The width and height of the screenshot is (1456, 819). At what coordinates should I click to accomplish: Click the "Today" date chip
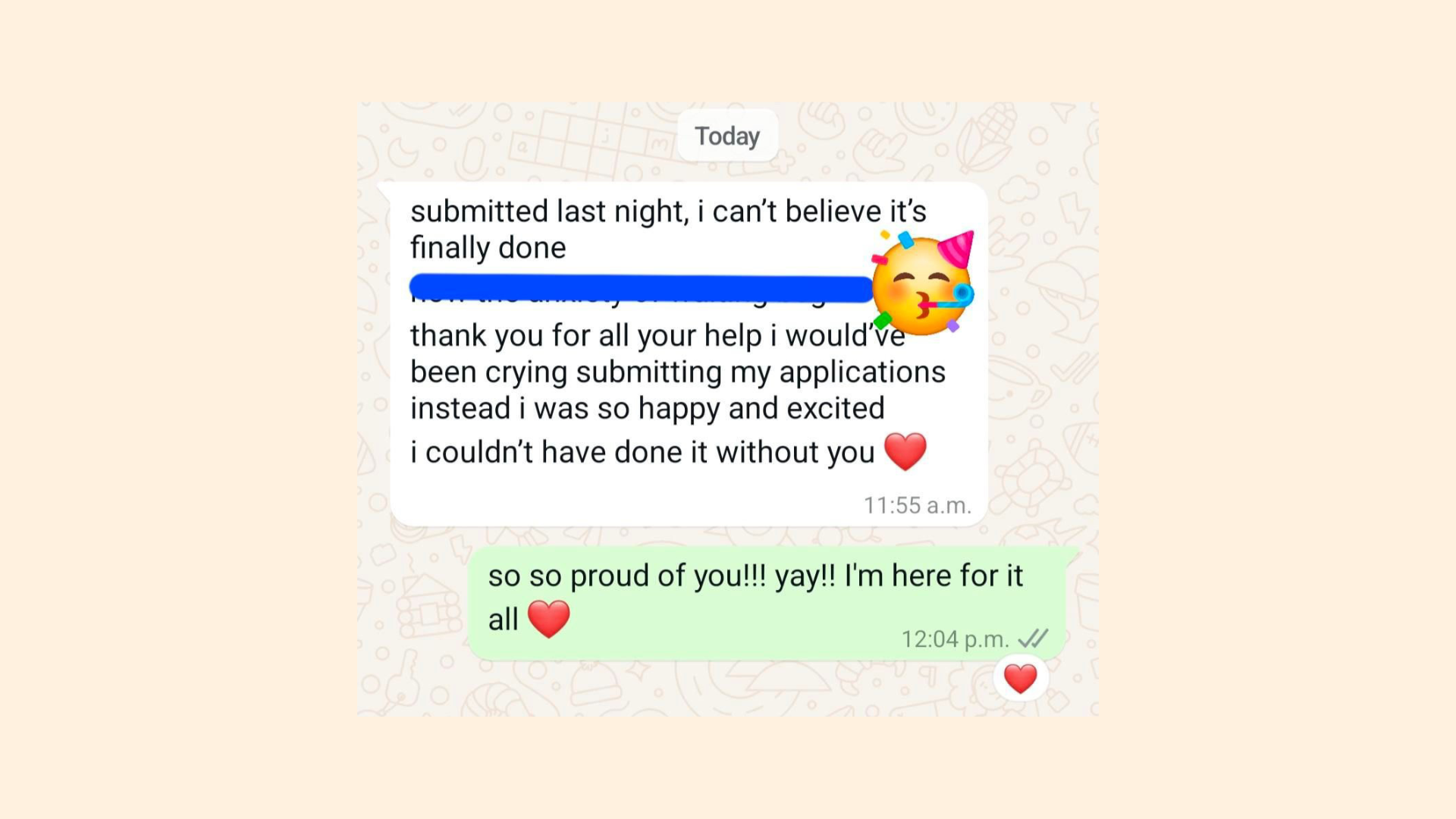[x=727, y=136]
